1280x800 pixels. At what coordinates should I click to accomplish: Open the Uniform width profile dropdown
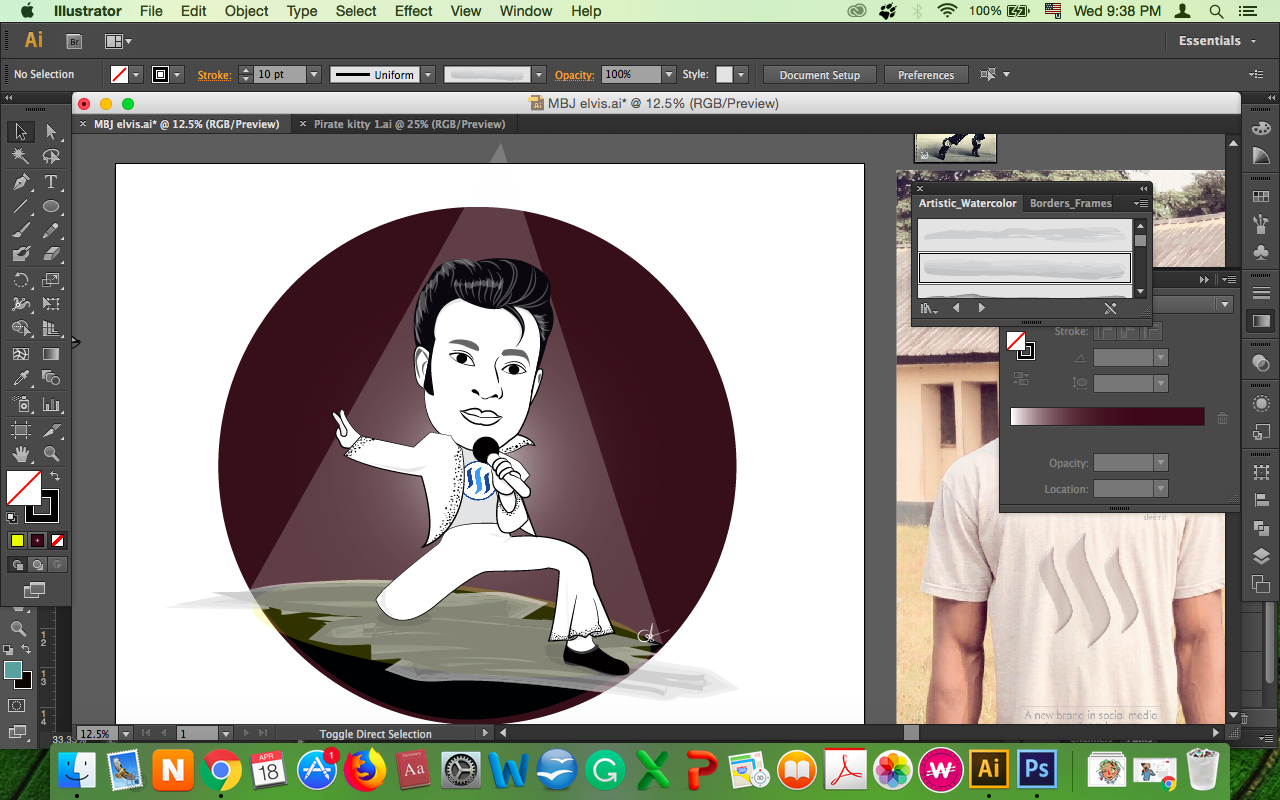click(x=428, y=75)
